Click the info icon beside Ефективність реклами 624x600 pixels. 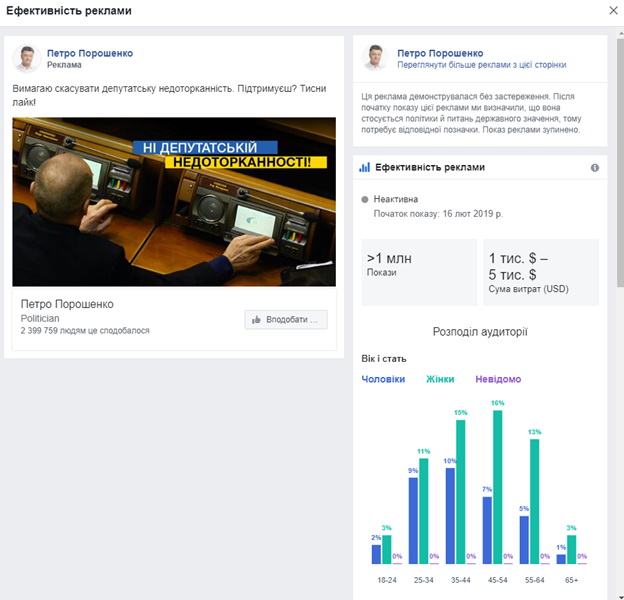click(x=594, y=168)
